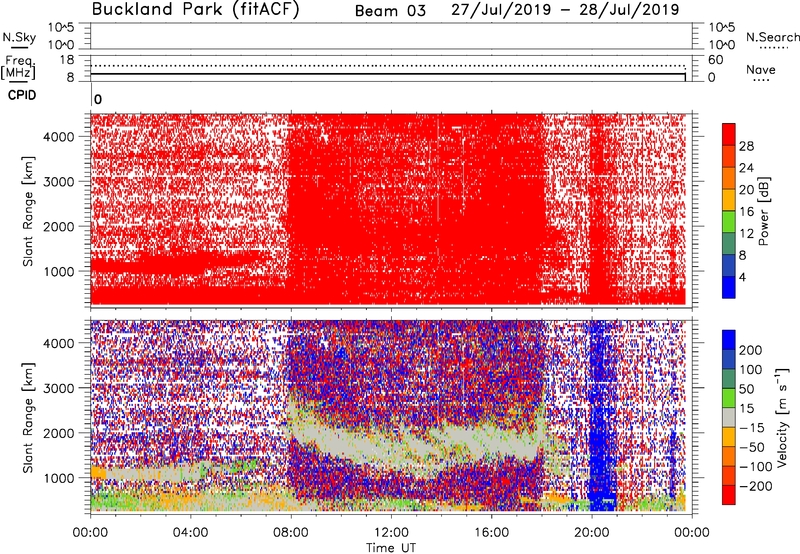Click the 60 tick on the Nave right axis
800x554 pixels.
pos(715,60)
